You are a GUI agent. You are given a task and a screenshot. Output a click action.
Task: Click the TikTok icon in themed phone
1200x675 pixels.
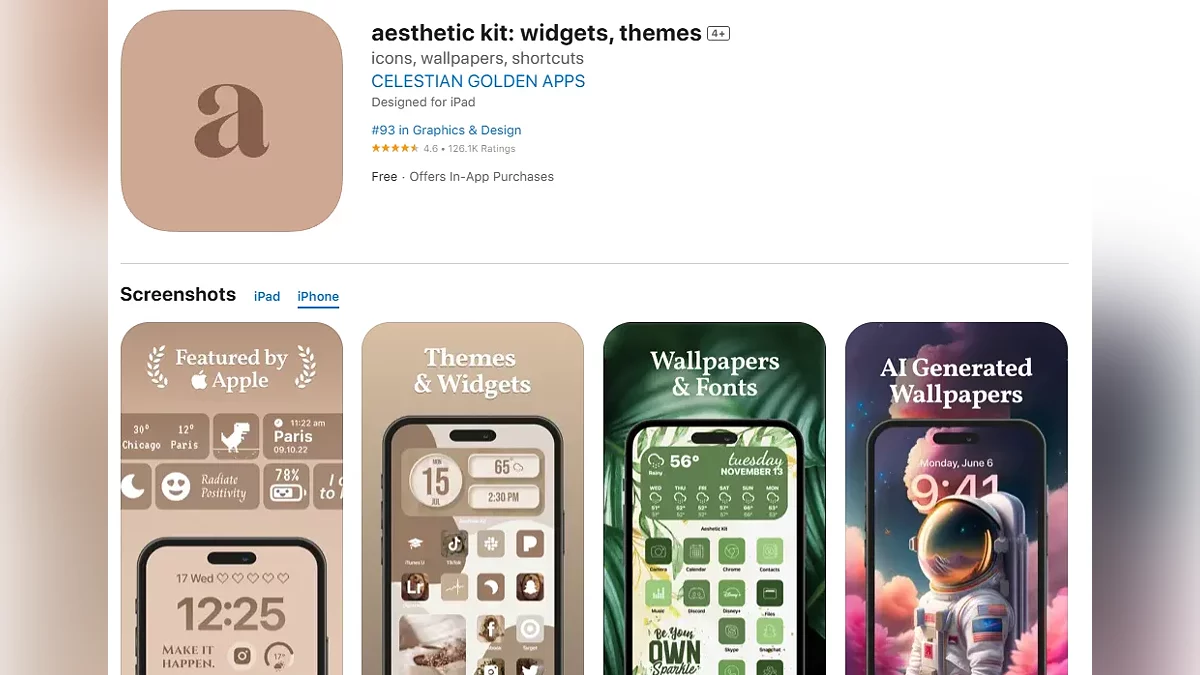coord(453,544)
